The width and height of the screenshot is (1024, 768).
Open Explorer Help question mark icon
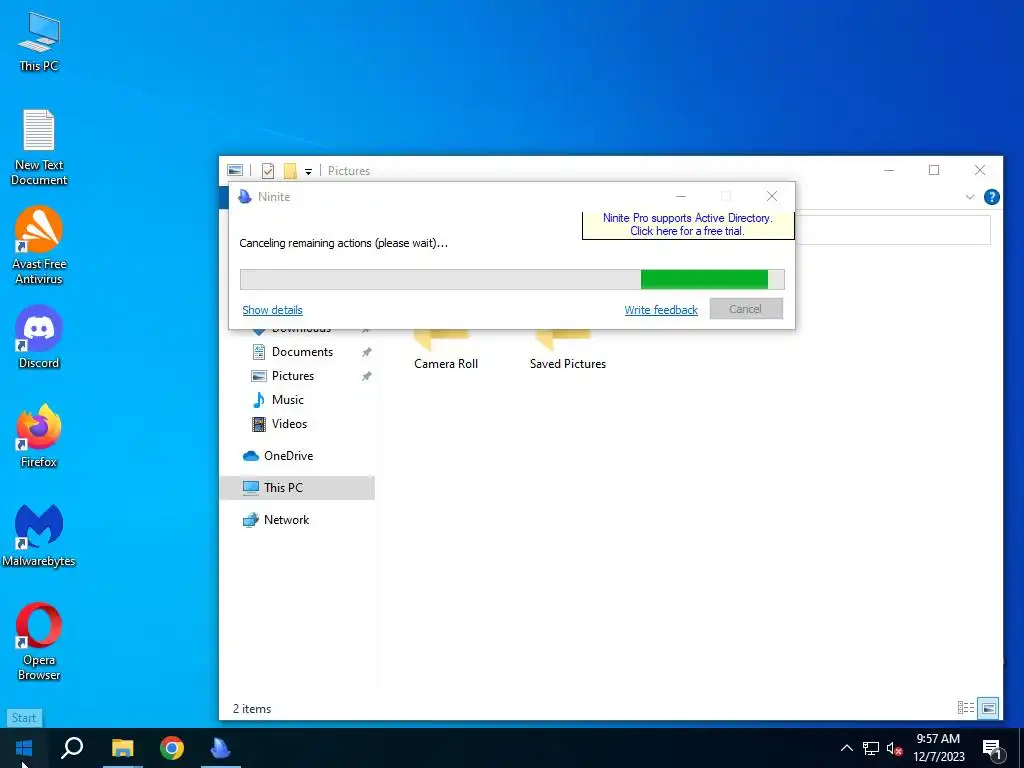(x=991, y=197)
